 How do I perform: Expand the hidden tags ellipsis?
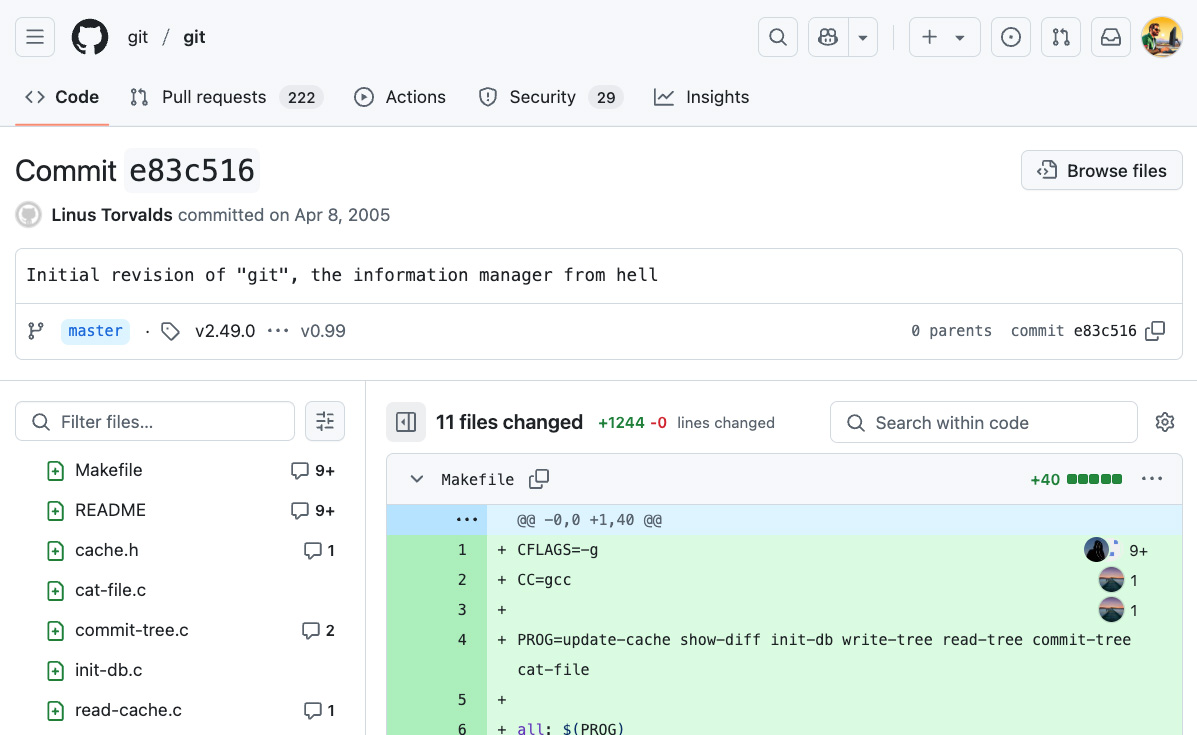(x=278, y=331)
